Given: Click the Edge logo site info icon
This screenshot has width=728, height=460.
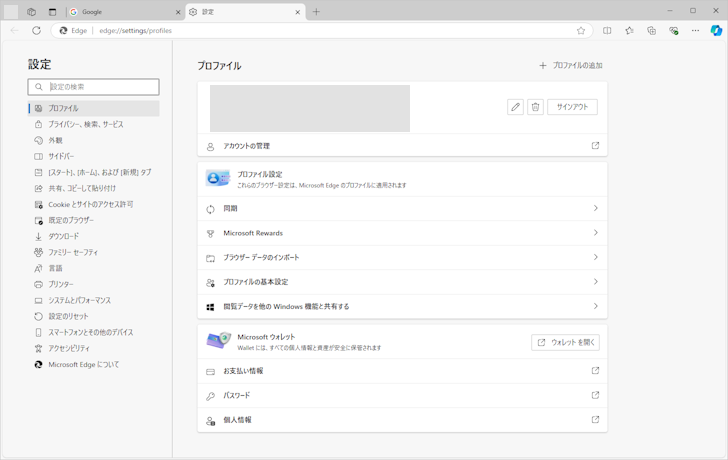Looking at the screenshot, I should [63, 31].
